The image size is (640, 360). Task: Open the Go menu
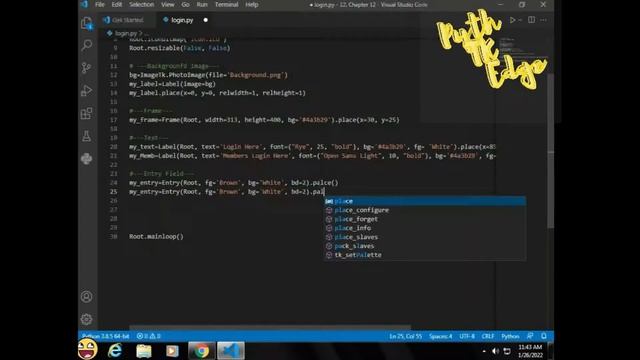185,4
